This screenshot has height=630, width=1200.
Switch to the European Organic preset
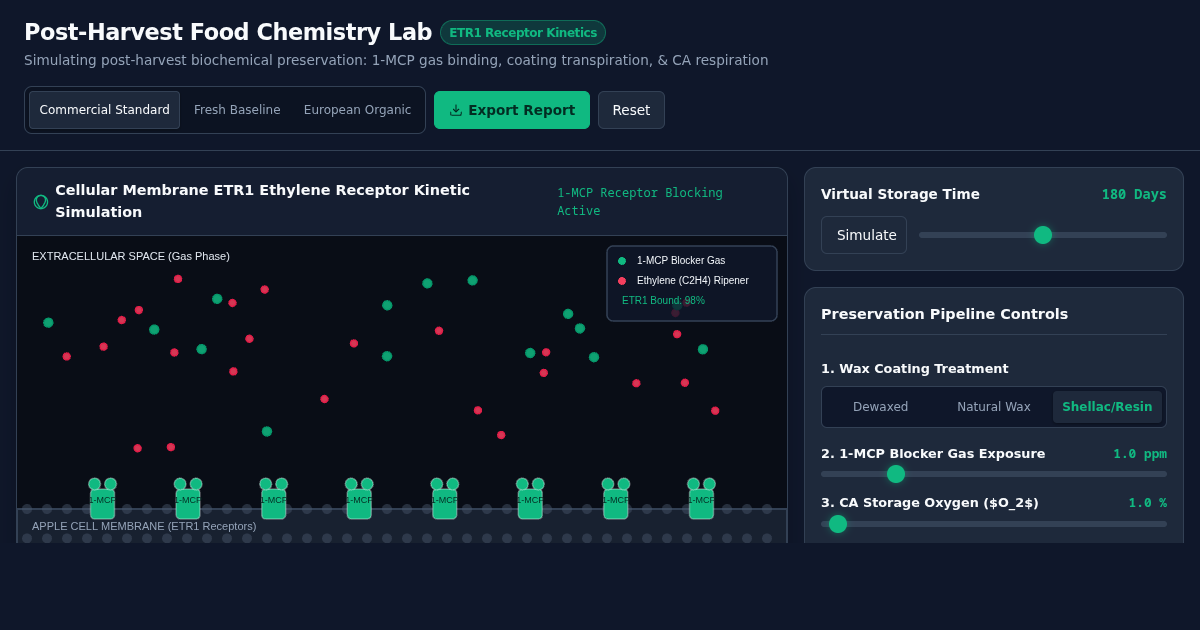point(357,110)
